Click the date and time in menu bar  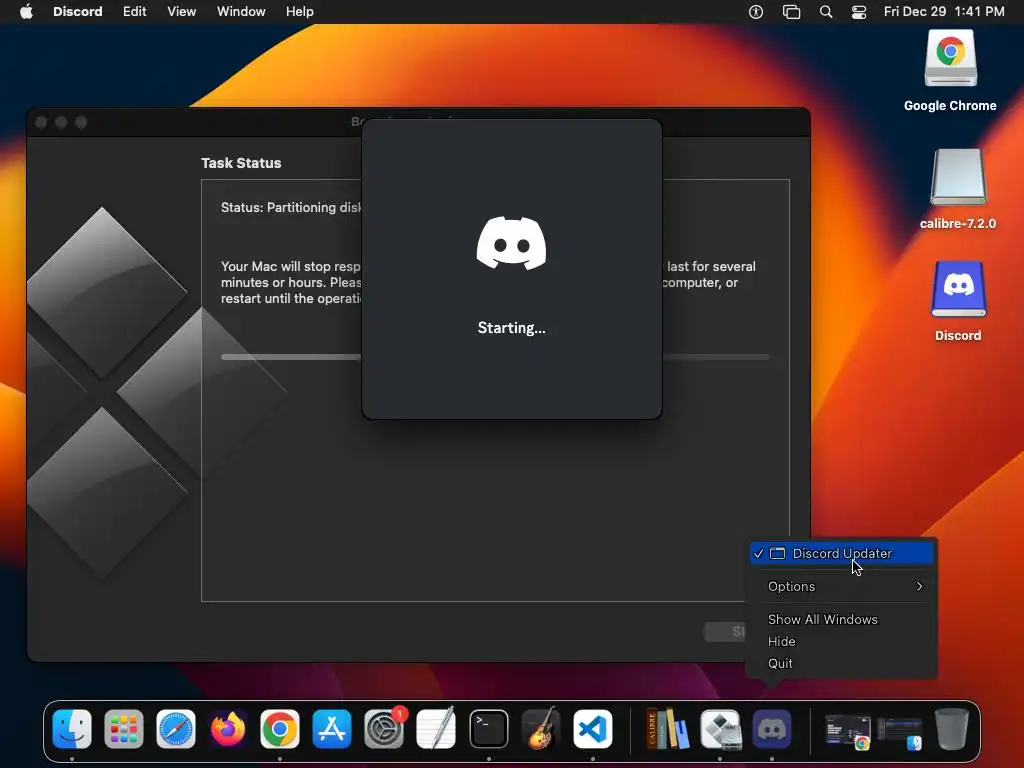click(x=944, y=12)
